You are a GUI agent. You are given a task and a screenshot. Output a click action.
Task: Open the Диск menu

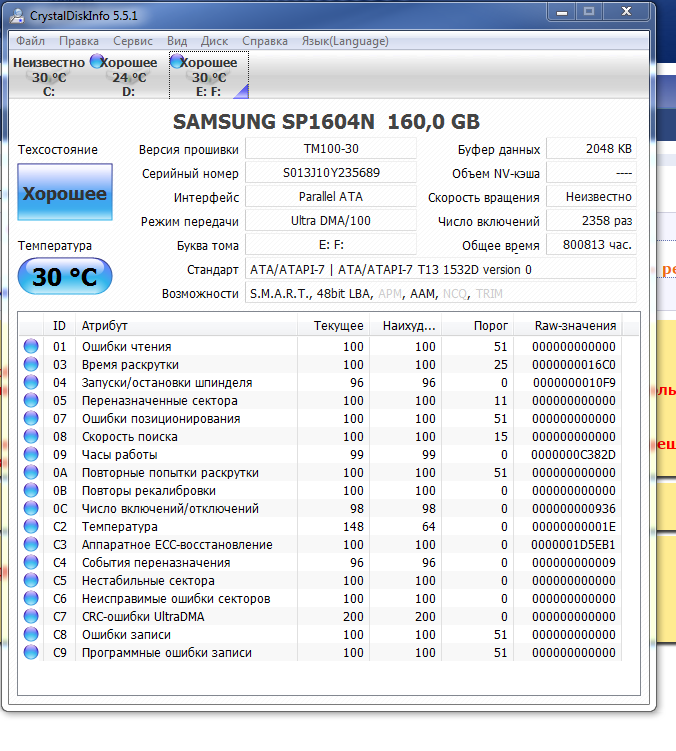click(214, 41)
